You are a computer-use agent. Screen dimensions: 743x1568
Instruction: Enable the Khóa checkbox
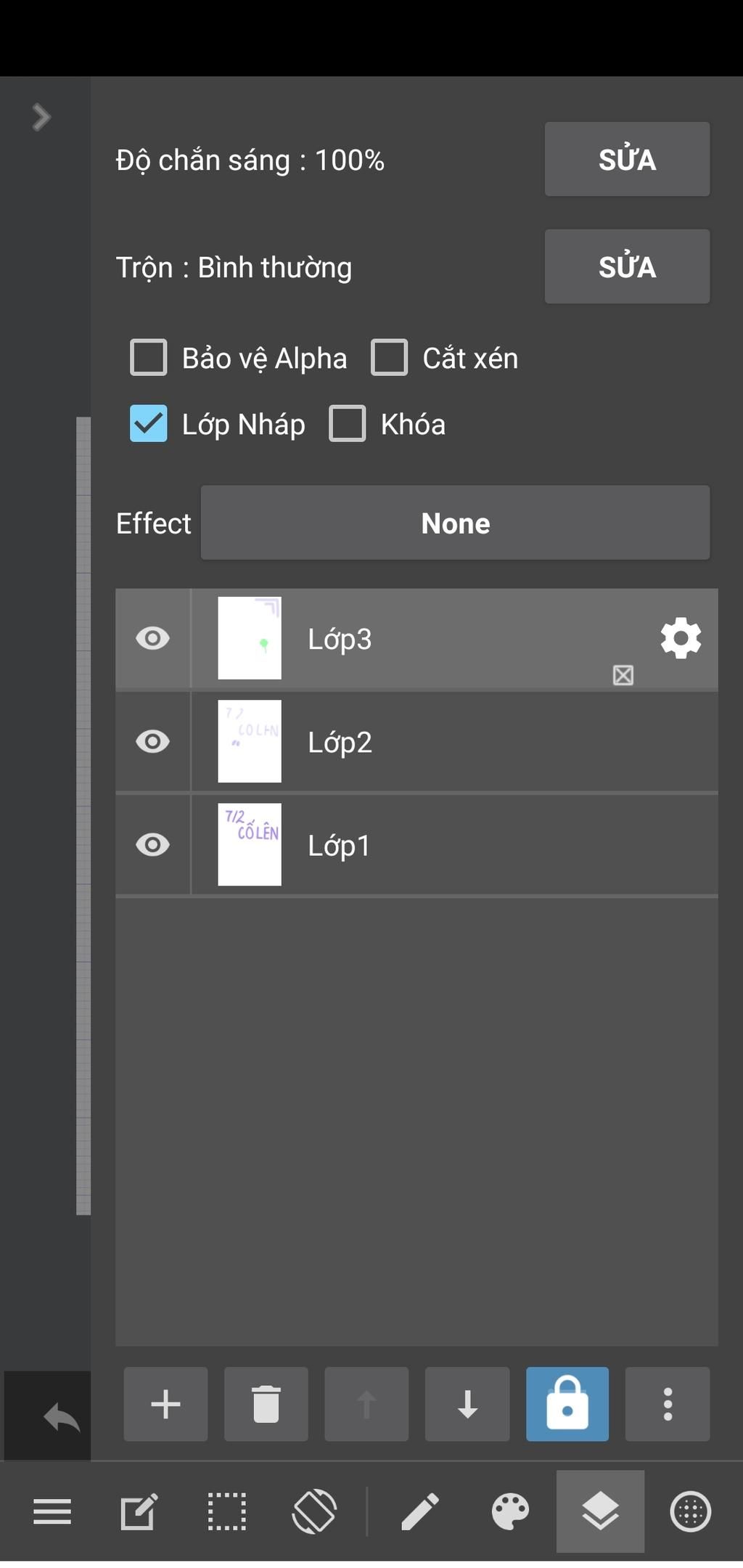[x=348, y=424]
